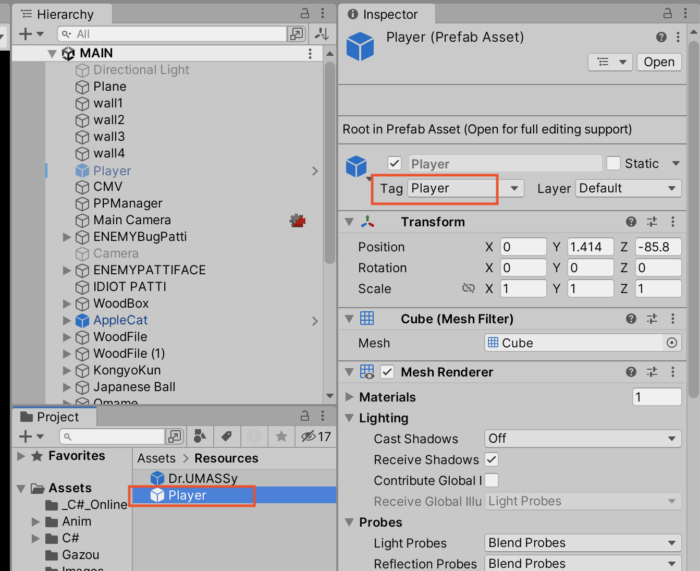Screen dimensions: 700x571
Task: Toggle Player active checkbox
Action: pyautogui.click(x=394, y=163)
